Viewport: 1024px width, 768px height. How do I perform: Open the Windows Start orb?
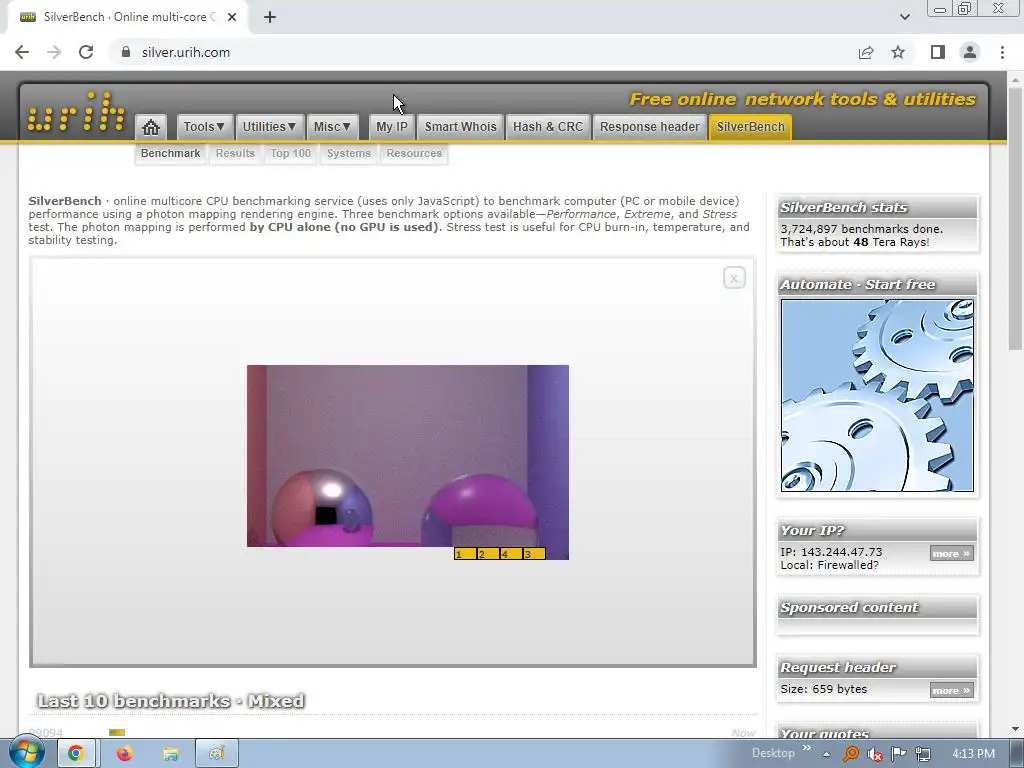click(x=26, y=753)
